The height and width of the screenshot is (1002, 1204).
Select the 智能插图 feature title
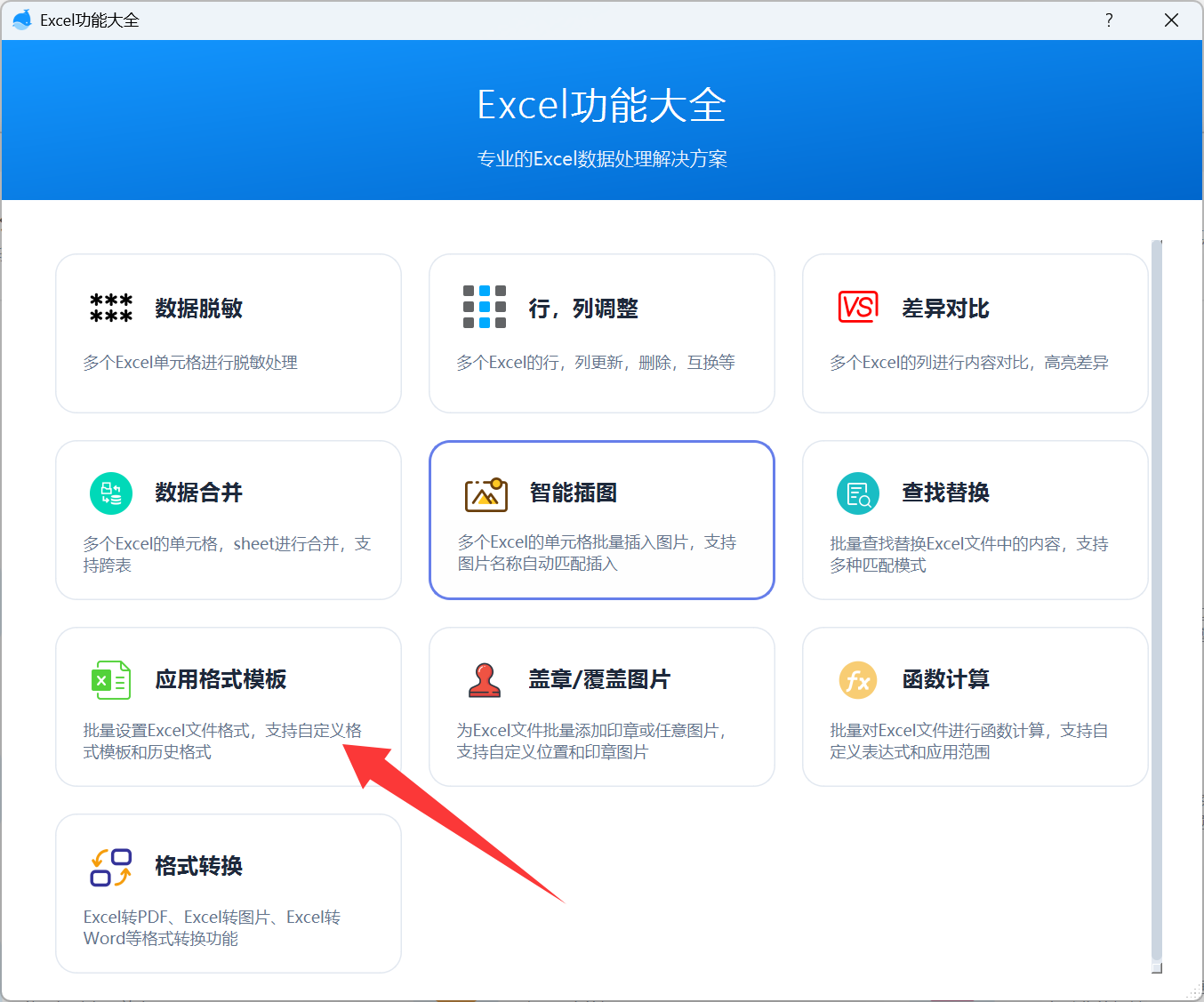(x=574, y=493)
